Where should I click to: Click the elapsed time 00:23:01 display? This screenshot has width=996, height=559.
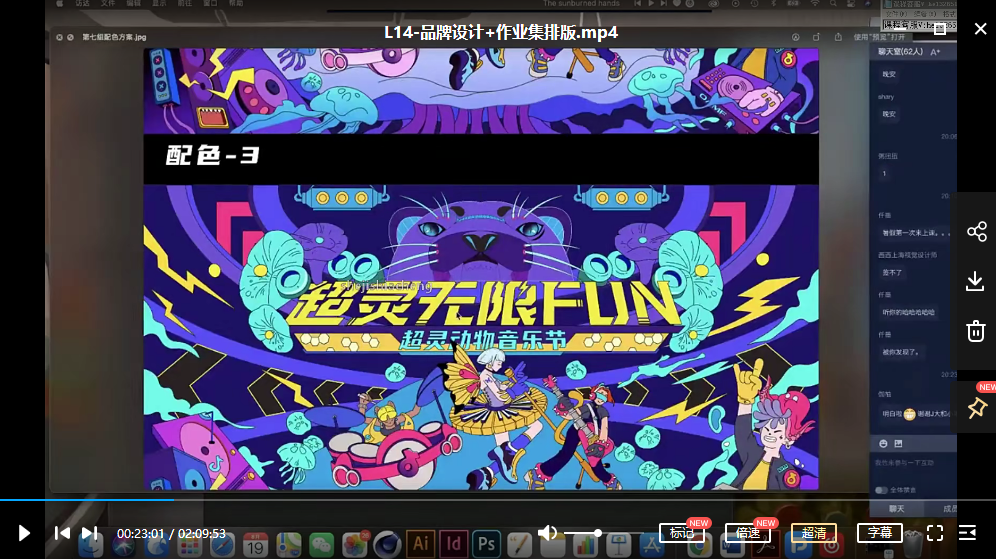pos(140,534)
